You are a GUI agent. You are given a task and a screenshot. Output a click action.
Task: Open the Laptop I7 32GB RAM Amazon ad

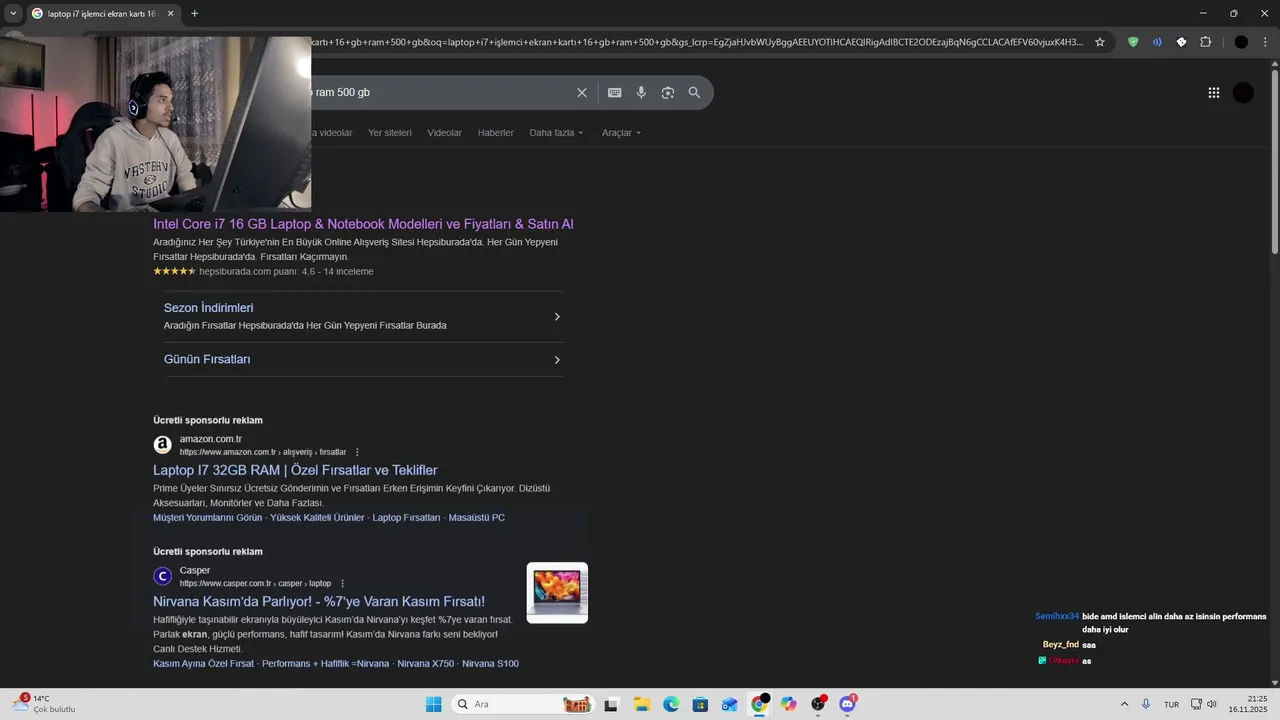(295, 470)
